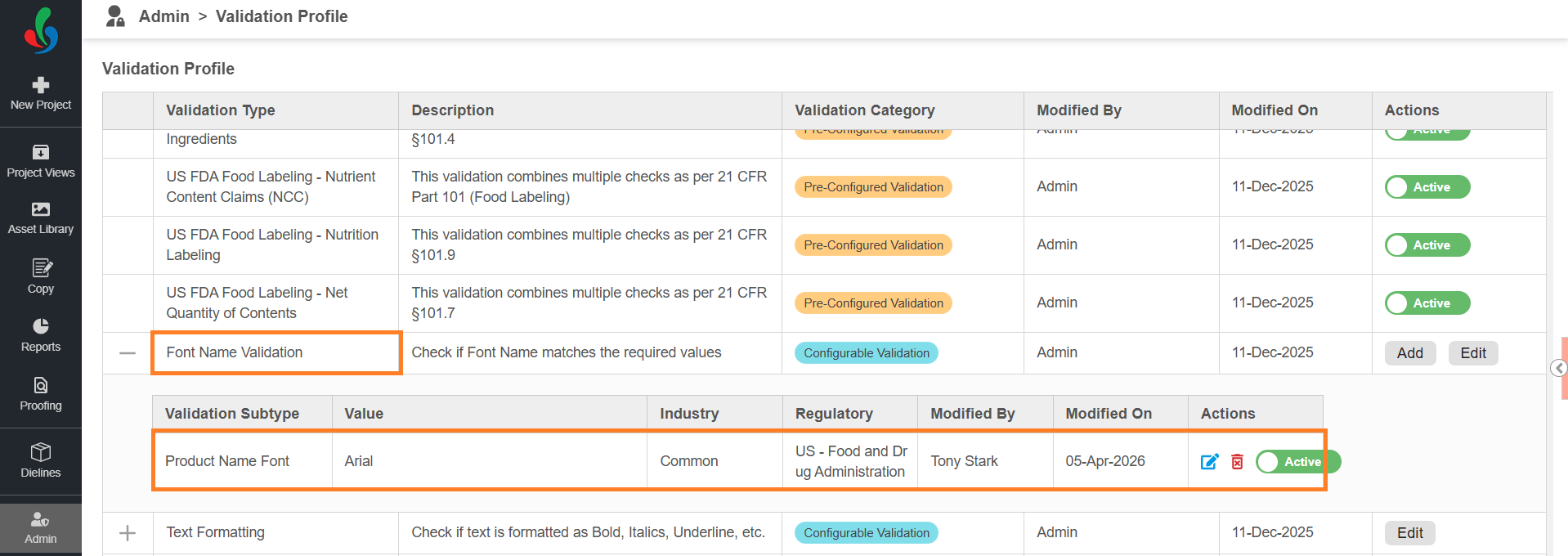The width and height of the screenshot is (1568, 556).
Task: Edit the Product Name Font subtype
Action: pyautogui.click(x=1209, y=462)
